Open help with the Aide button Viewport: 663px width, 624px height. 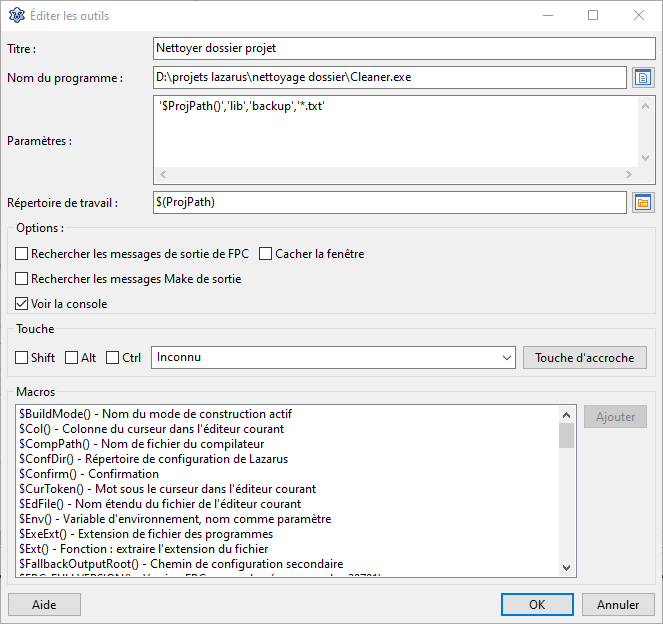[44, 604]
